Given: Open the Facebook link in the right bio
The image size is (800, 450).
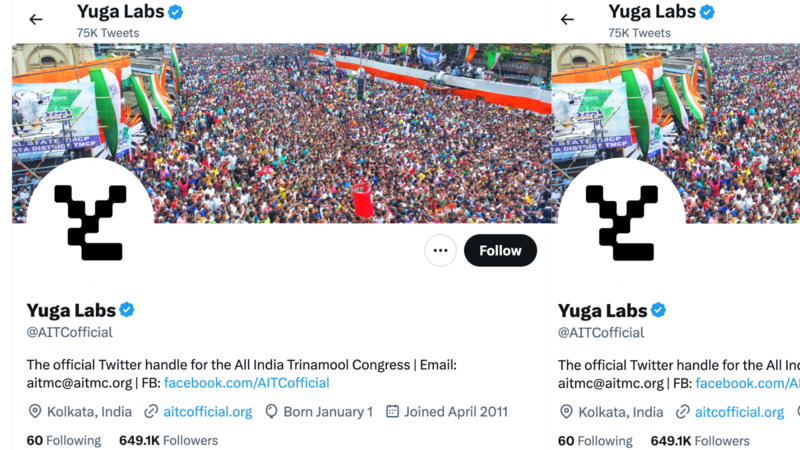Looking at the screenshot, I should 747,383.
